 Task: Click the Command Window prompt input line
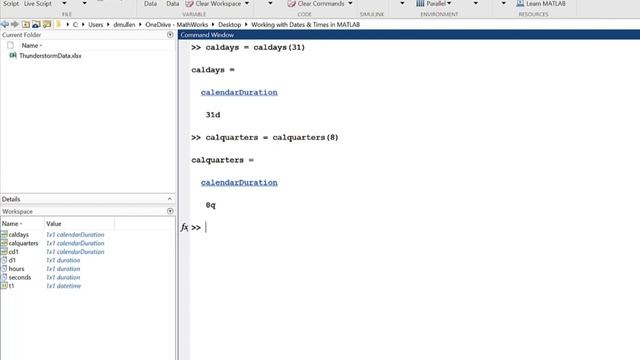pos(414,227)
